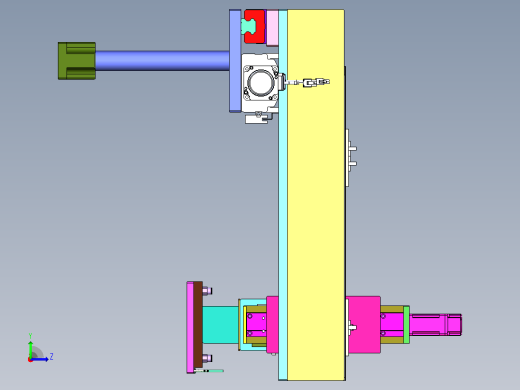Click the light pink spacer block
This screenshot has height=390, width=520.
point(272,28)
